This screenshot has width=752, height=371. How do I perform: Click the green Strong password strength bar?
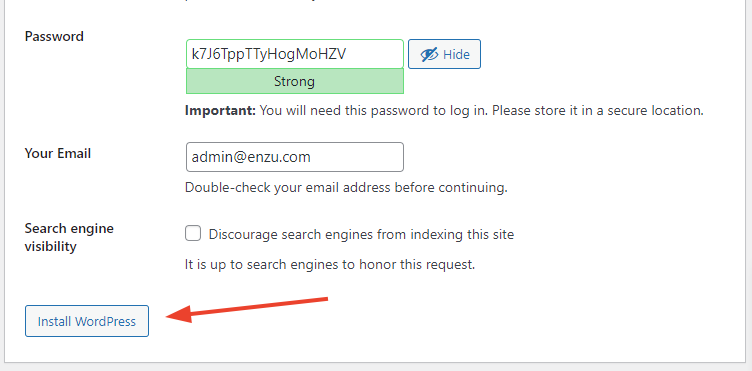point(294,81)
